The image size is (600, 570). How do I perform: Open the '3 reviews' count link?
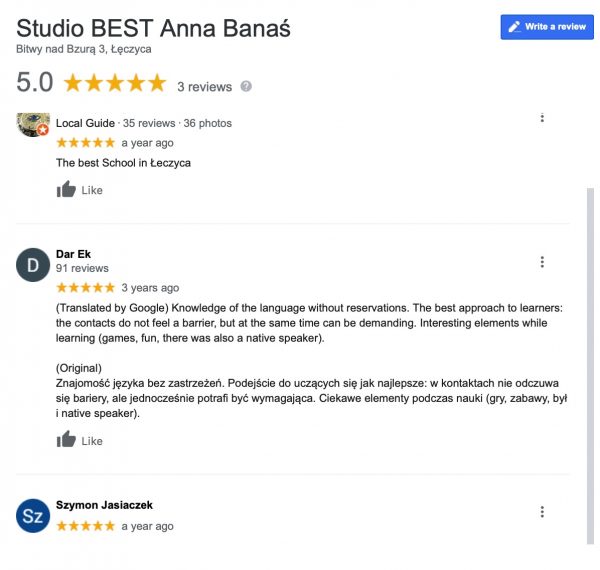pos(204,87)
